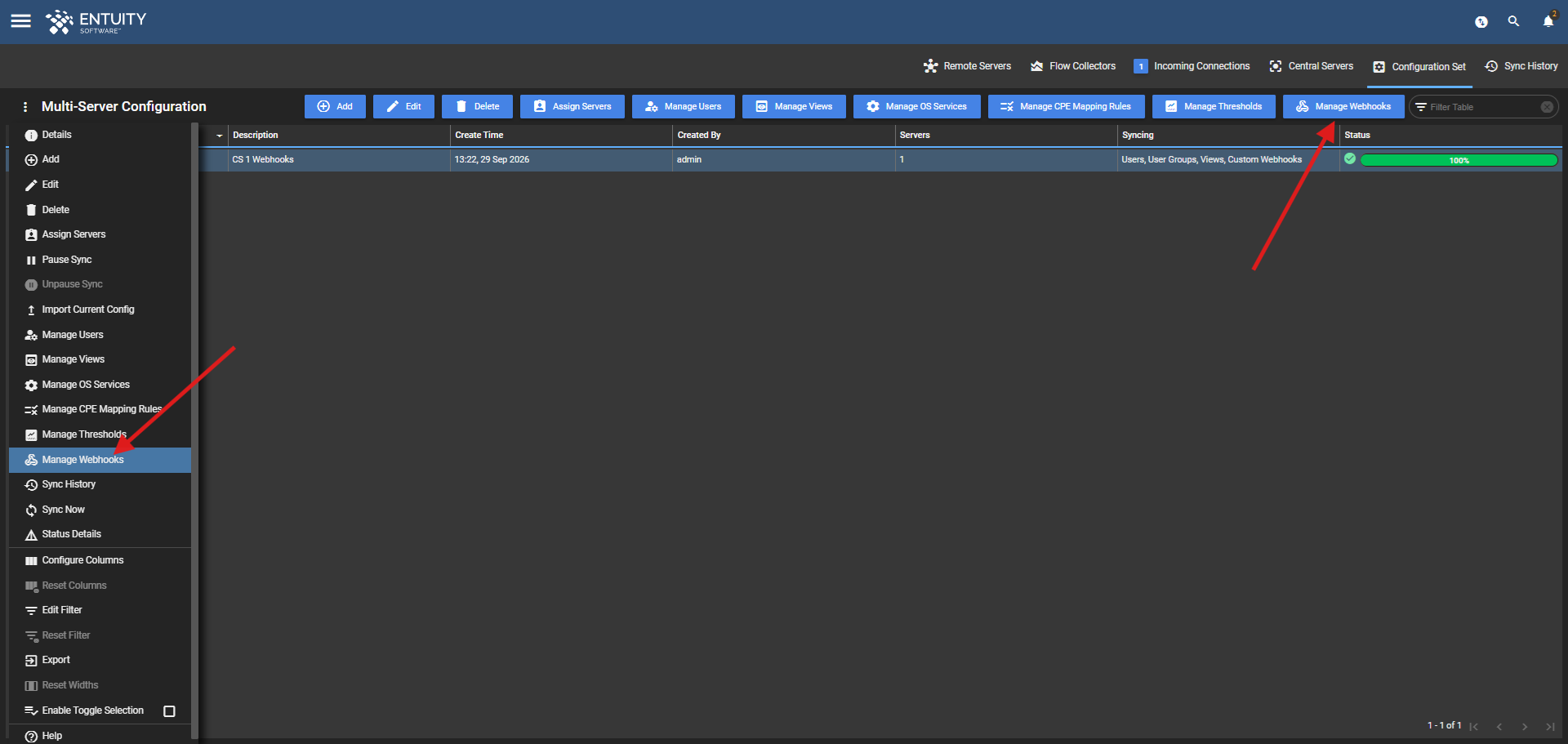Screen dimensions: 1568x744
Task: Select the Configuration Set tab
Action: point(1419,67)
